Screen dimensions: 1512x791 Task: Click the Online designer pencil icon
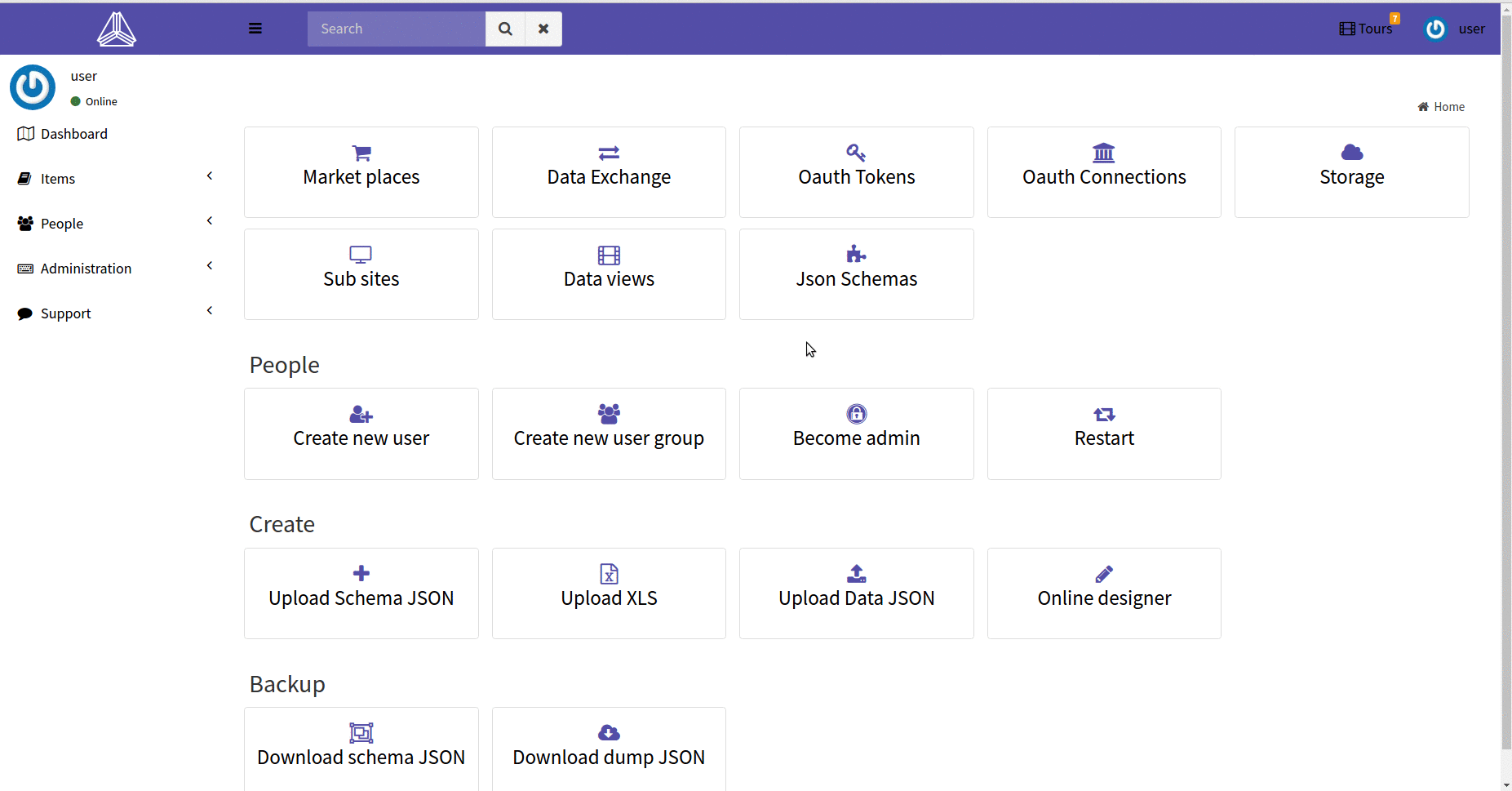point(1104,574)
